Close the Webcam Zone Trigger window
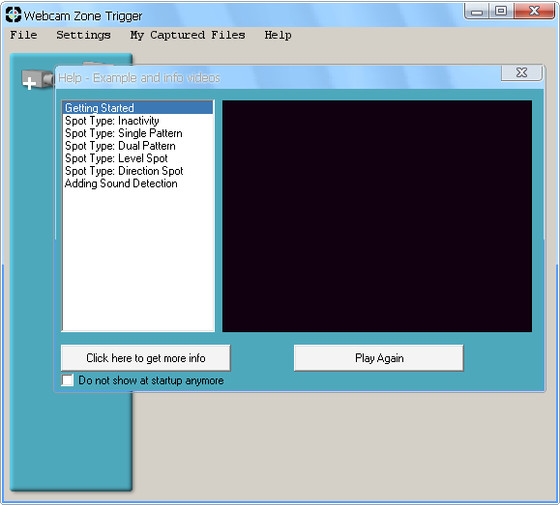Viewport: 560px width, 505px height. (x=534, y=11)
